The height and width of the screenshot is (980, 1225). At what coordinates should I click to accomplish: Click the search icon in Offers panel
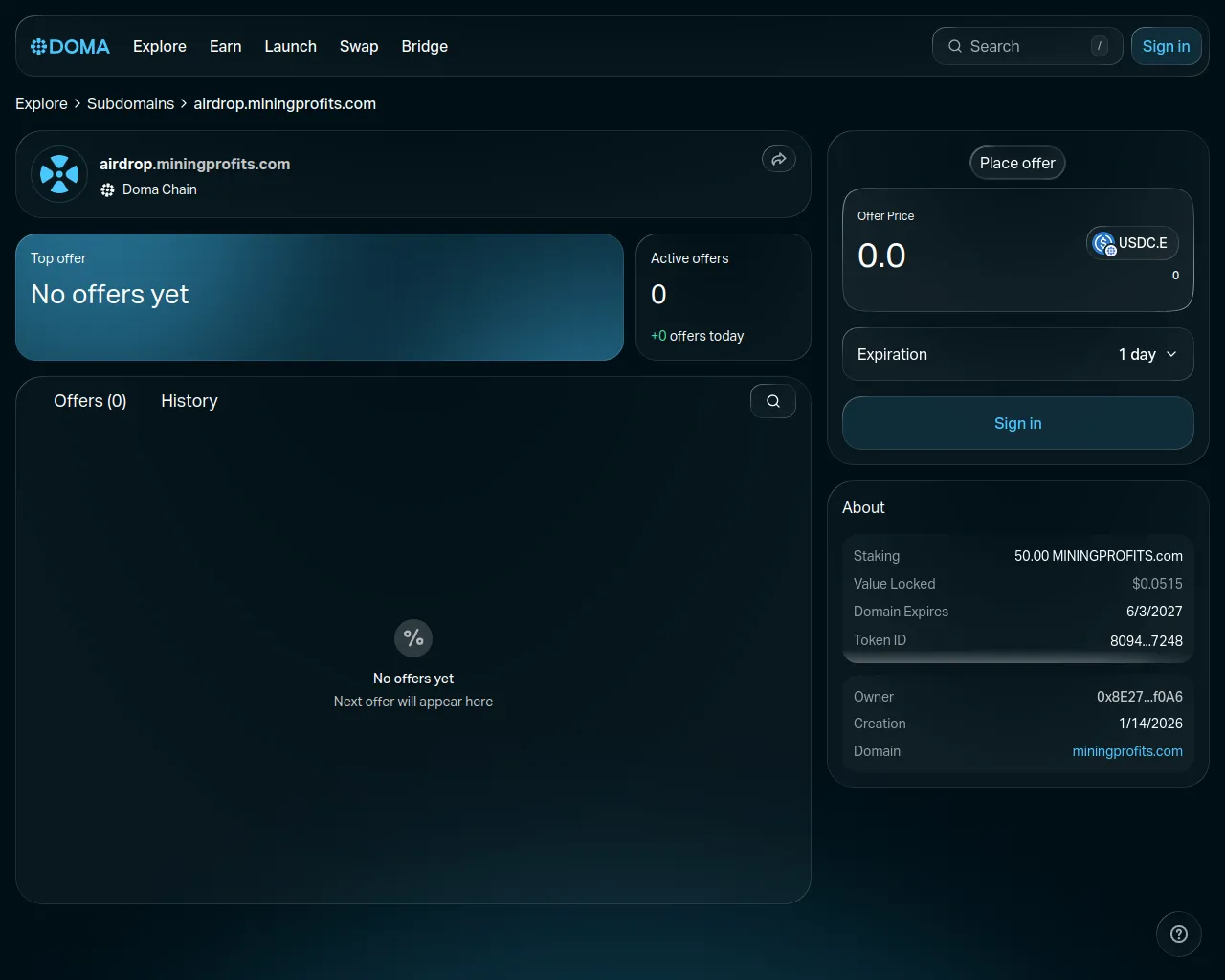(x=773, y=401)
